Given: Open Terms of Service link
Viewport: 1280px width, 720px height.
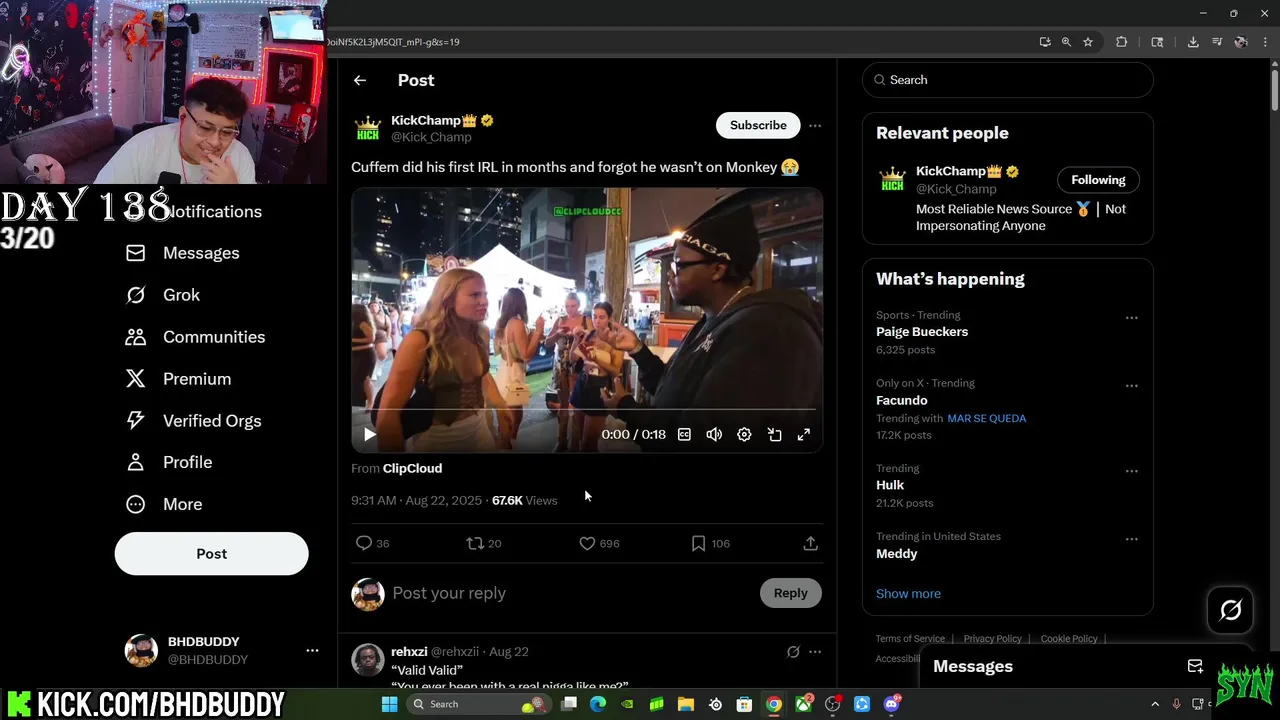Looking at the screenshot, I should [910, 639].
